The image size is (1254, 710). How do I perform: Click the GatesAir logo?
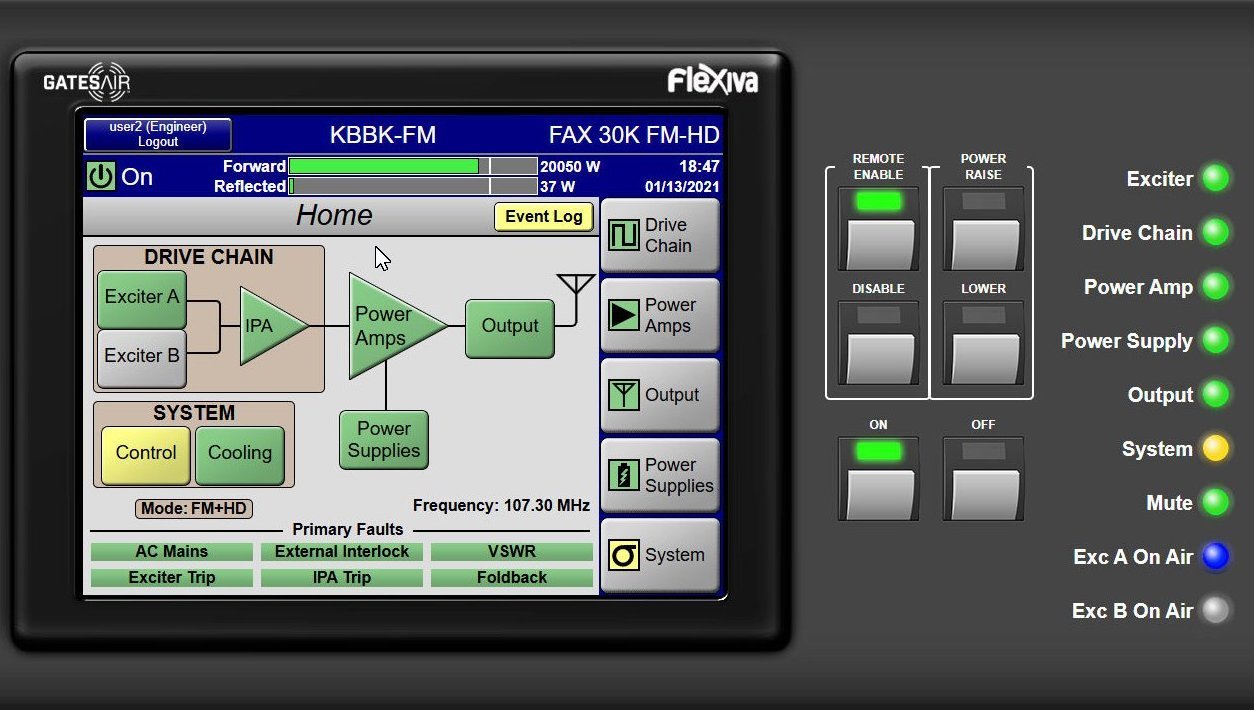click(x=87, y=82)
